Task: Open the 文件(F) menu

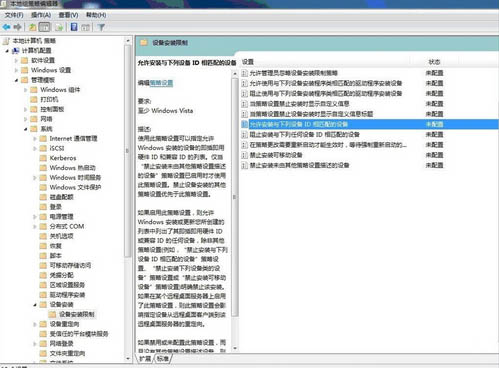Action: (14, 15)
